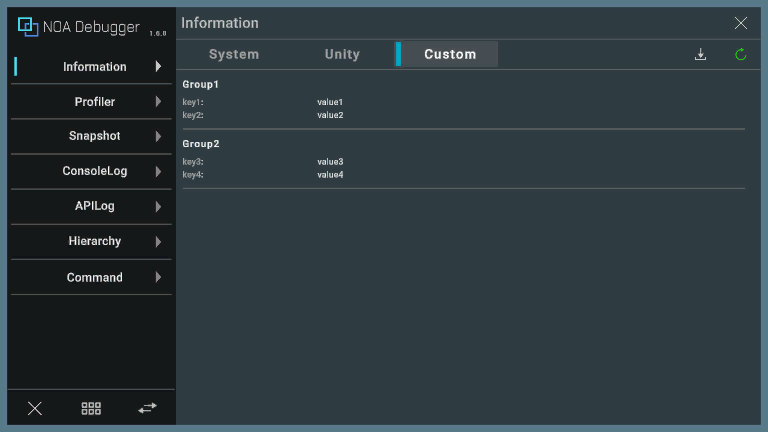
Task: Close the debugger via bottom-left X icon
Action: click(x=35, y=408)
